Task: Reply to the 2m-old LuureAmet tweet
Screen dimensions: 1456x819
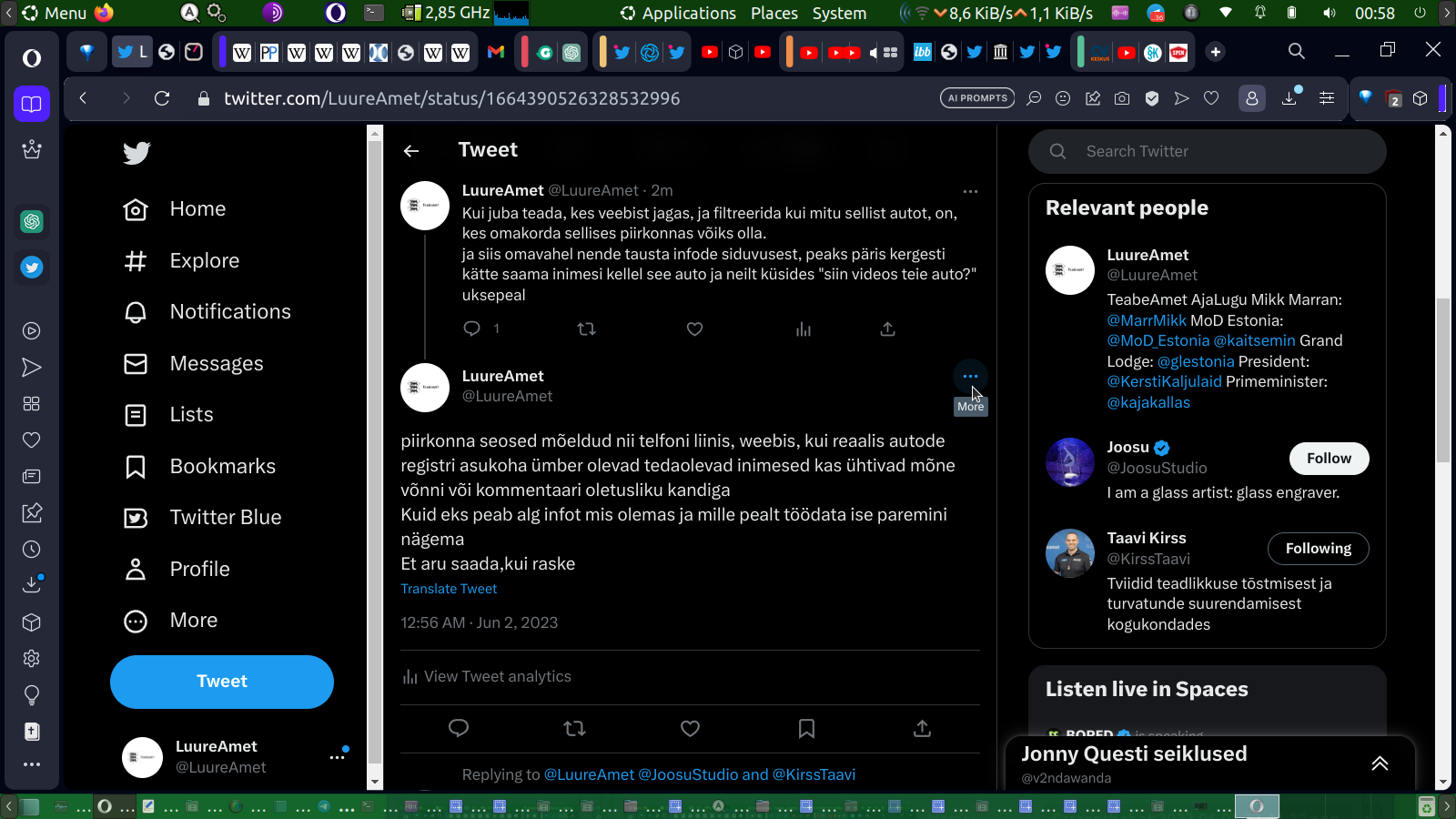Action: click(471, 329)
